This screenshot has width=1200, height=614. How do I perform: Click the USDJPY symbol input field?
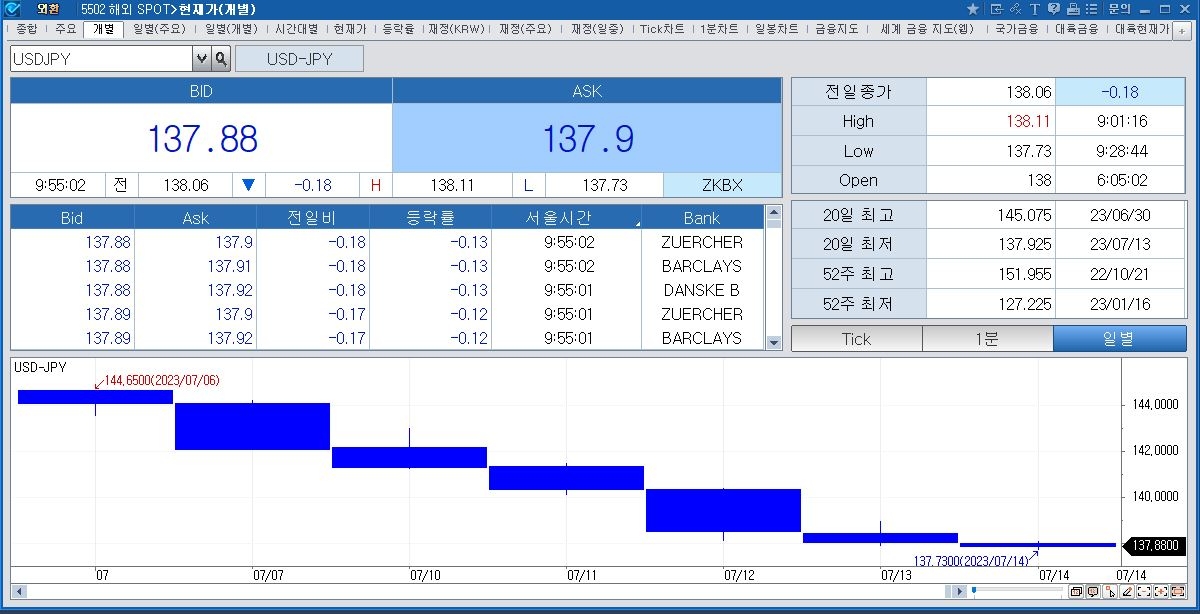pos(102,59)
